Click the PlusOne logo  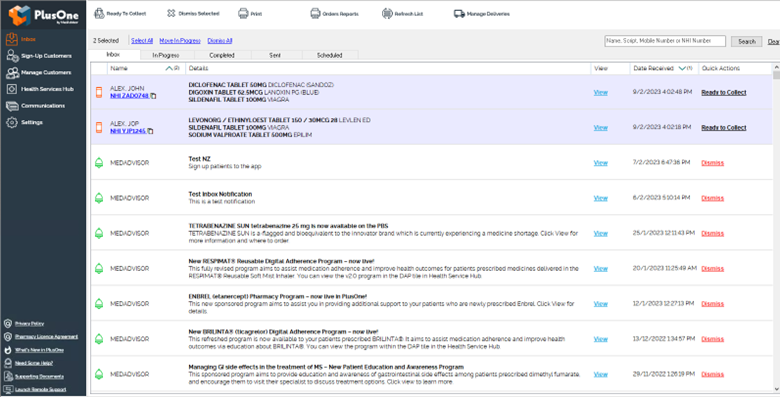point(43,15)
